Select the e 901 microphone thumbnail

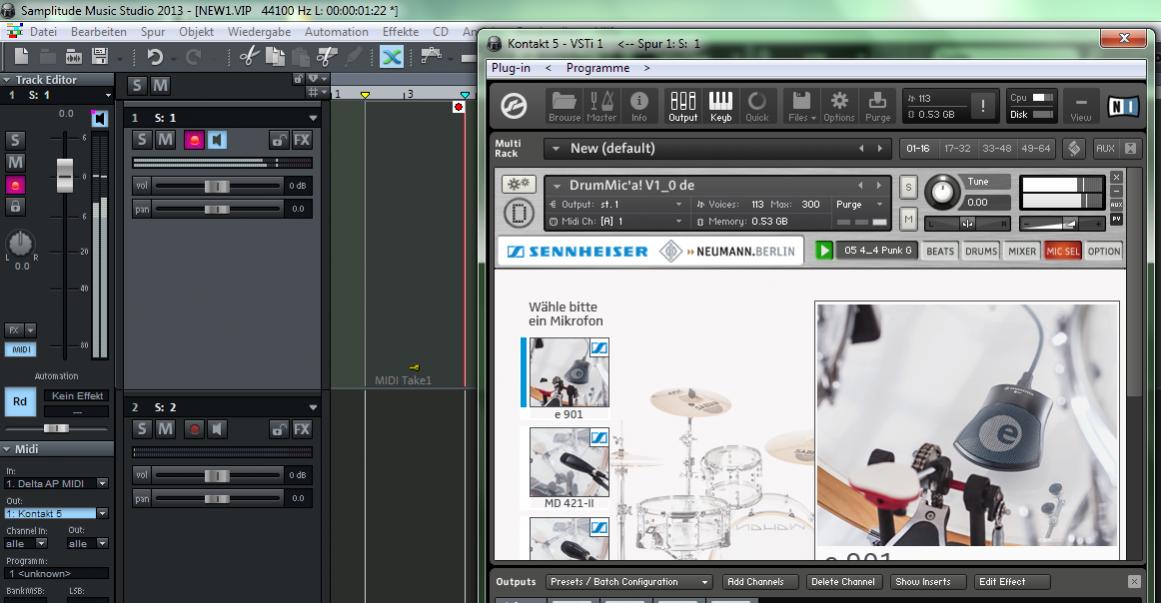[x=569, y=373]
